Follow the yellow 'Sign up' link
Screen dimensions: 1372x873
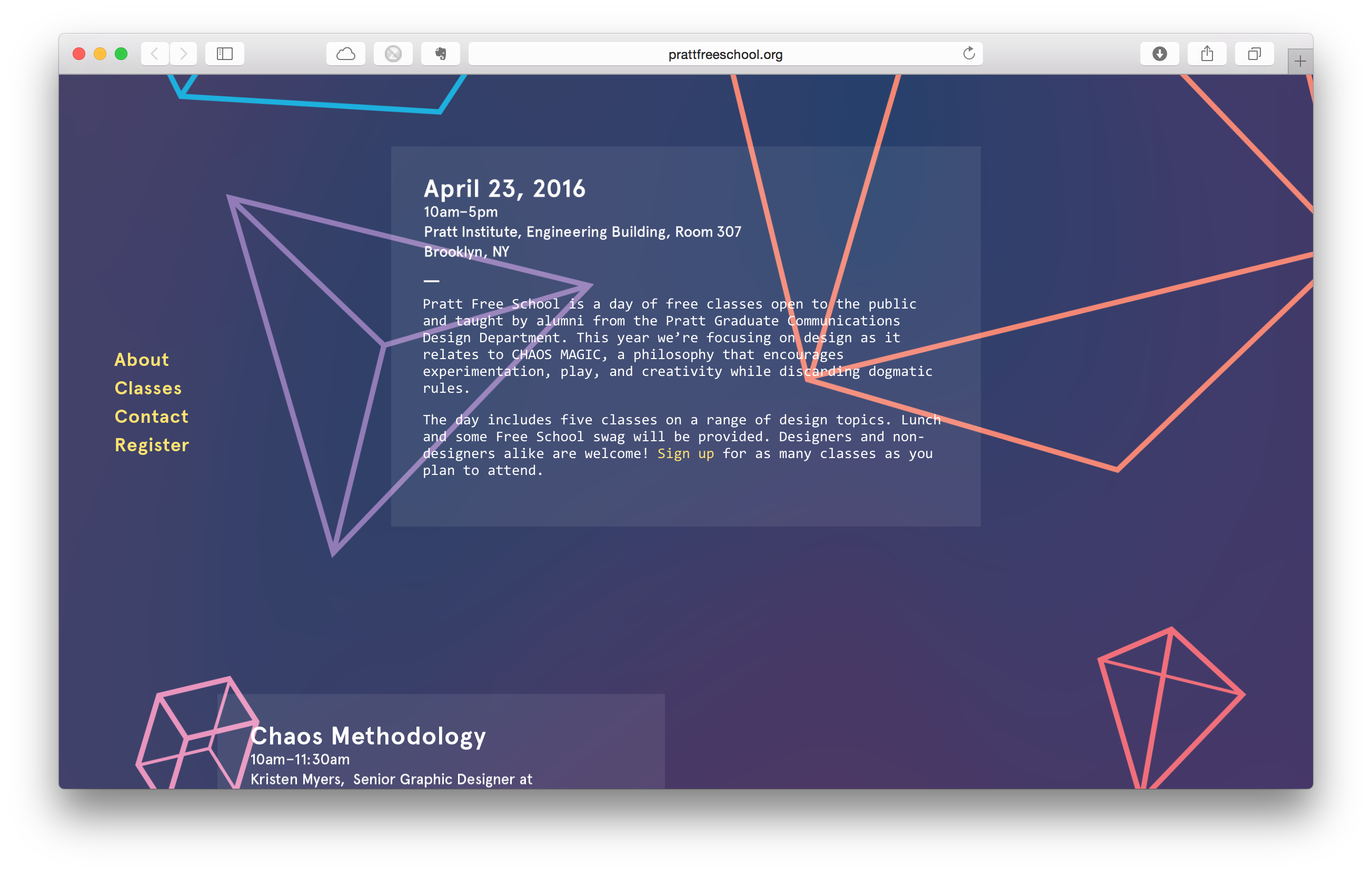click(x=685, y=453)
